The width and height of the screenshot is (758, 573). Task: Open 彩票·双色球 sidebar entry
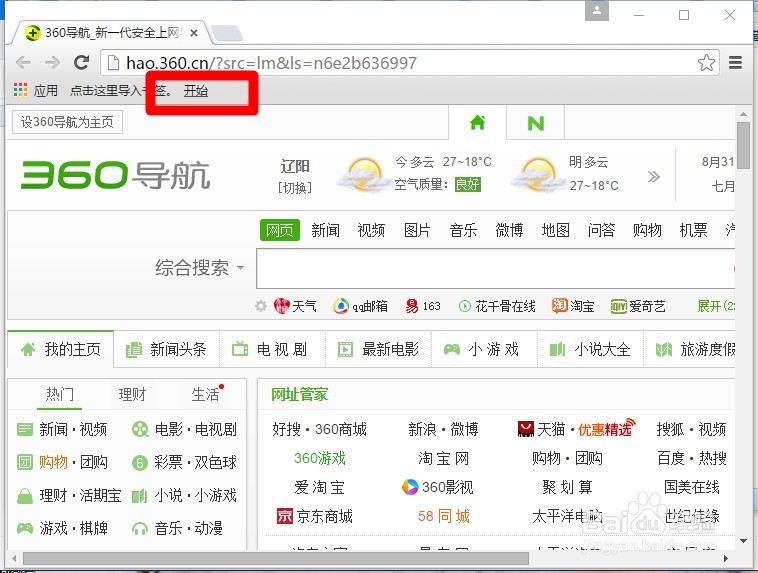click(184, 462)
